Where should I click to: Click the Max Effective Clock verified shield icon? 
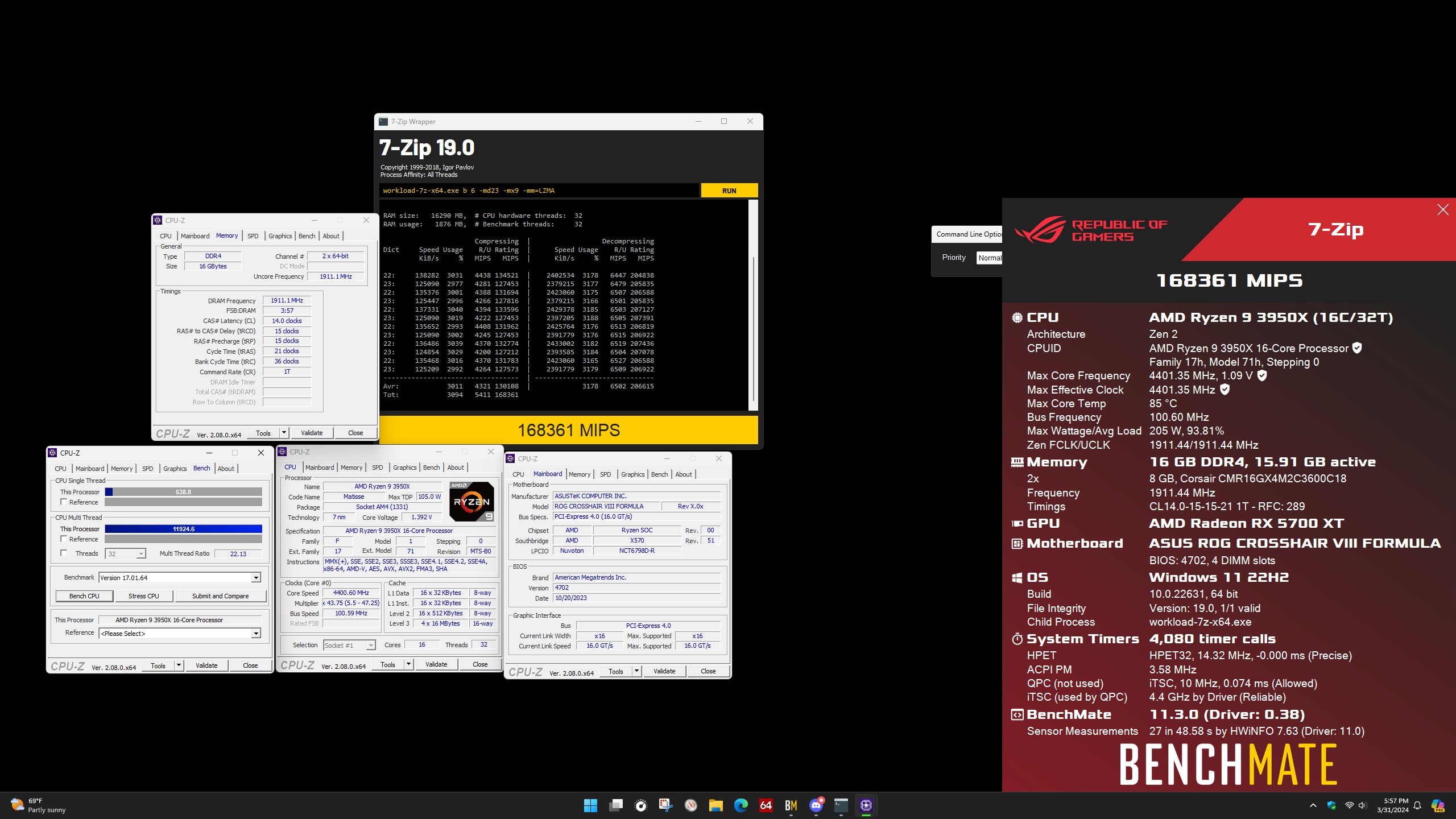click(1225, 390)
